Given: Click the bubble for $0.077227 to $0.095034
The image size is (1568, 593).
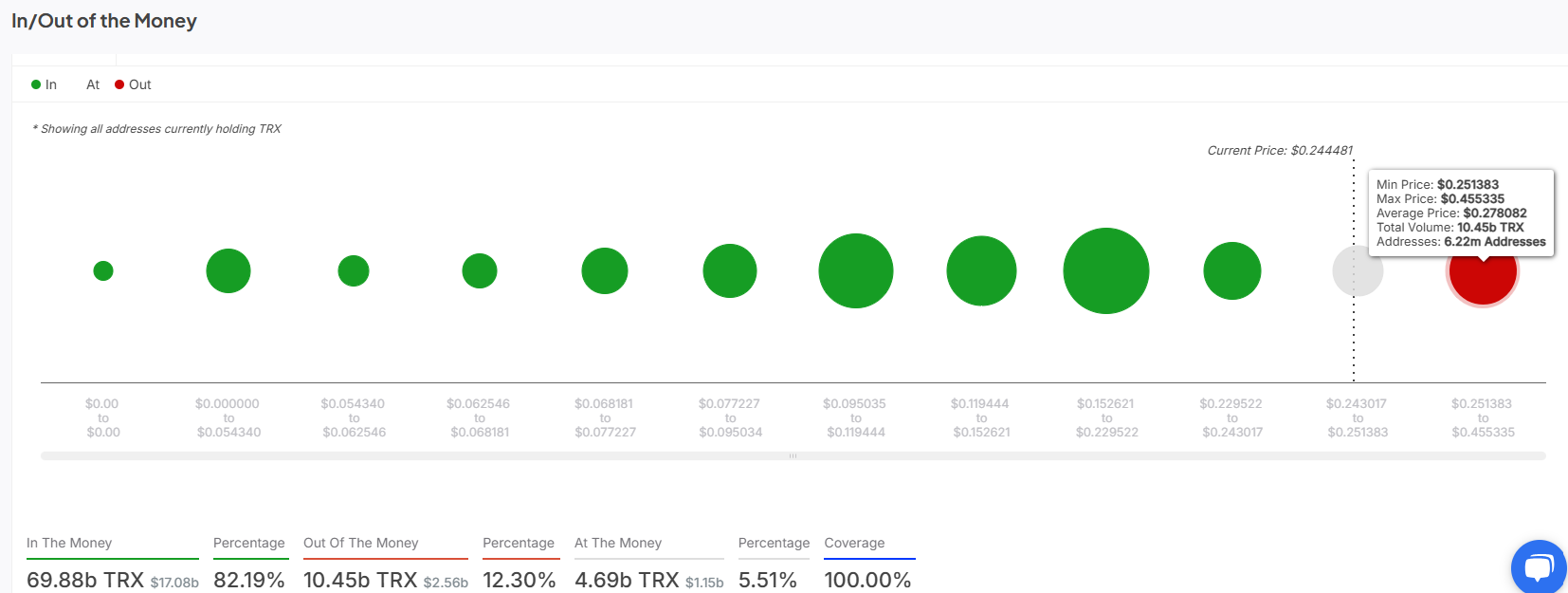Looking at the screenshot, I should point(730,271).
